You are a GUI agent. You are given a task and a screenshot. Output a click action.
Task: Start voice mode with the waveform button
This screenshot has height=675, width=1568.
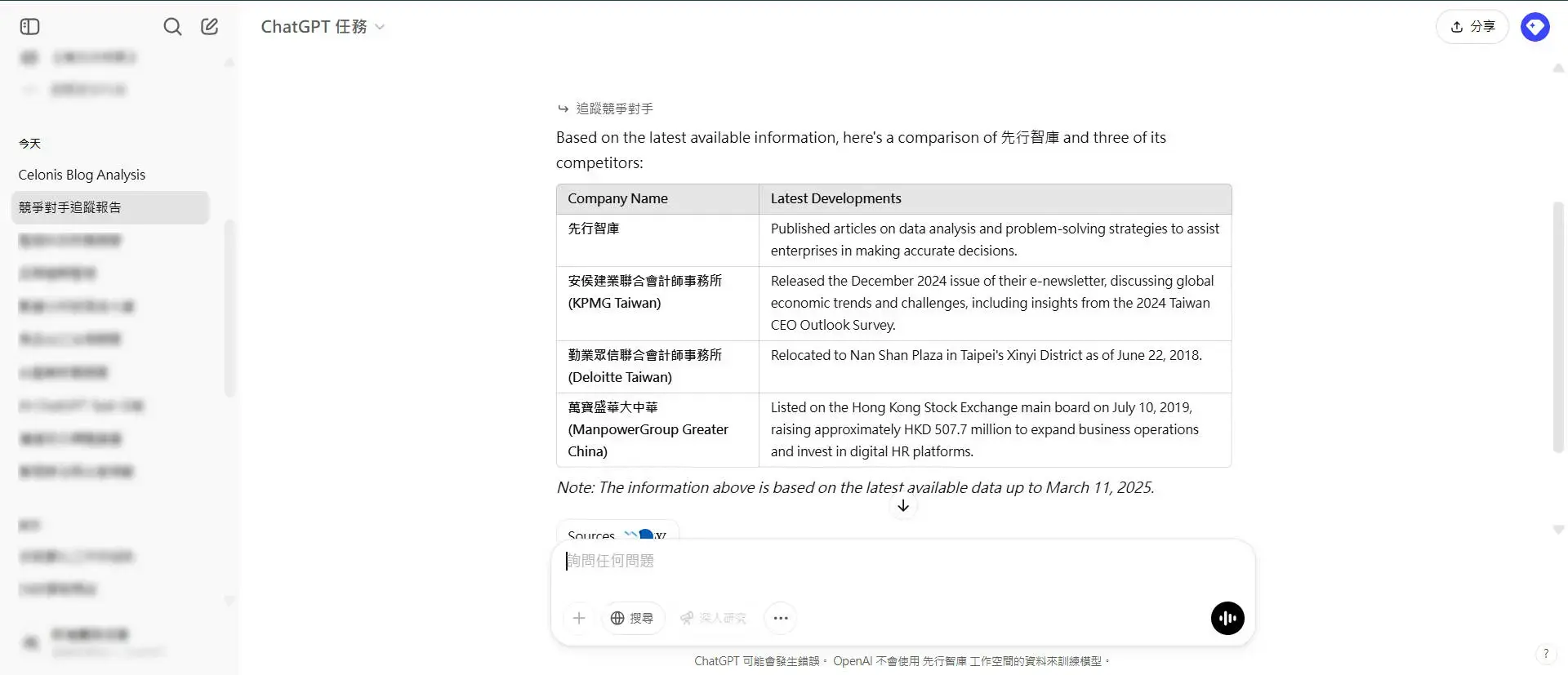[x=1227, y=618]
